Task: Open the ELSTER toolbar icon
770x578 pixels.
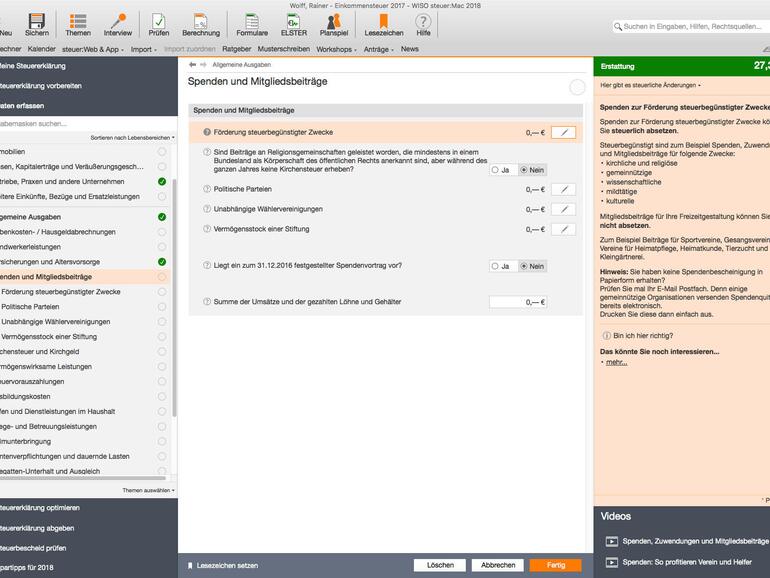Action: click(294, 22)
